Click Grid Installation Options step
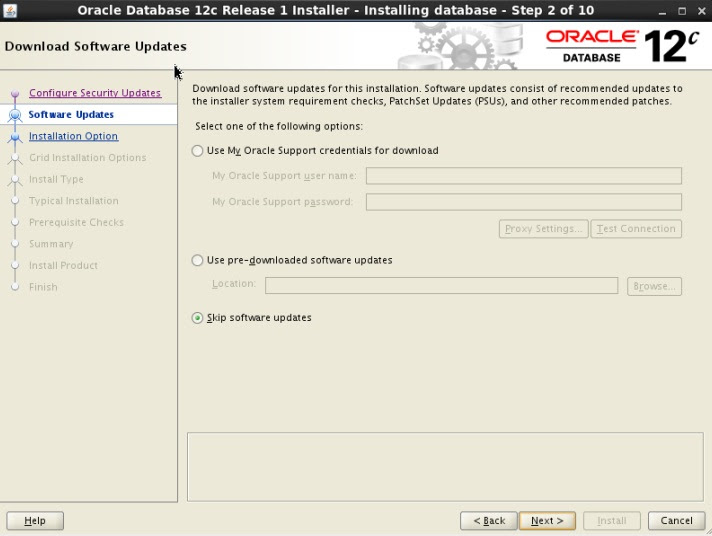712x536 pixels. 88,158
